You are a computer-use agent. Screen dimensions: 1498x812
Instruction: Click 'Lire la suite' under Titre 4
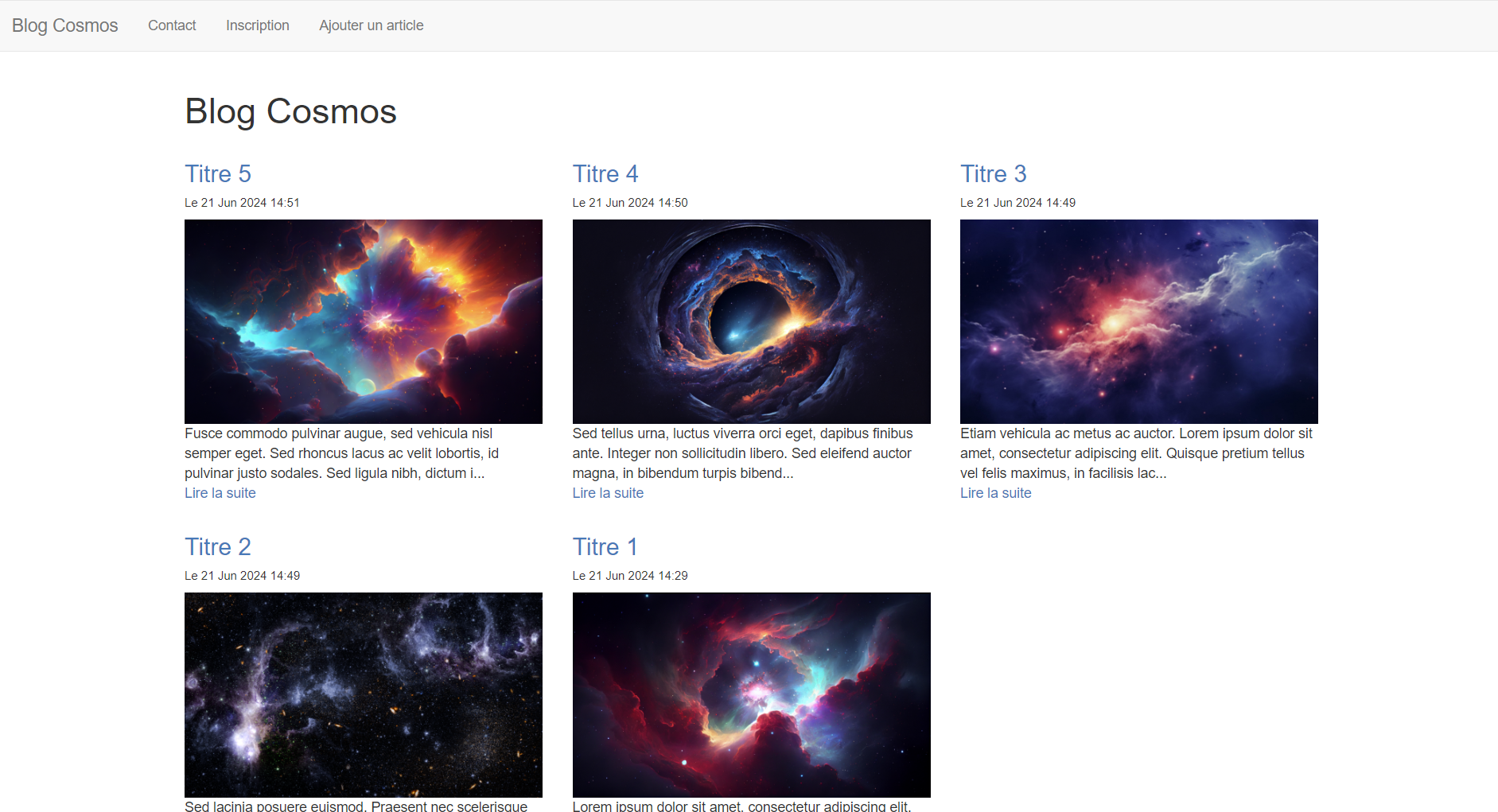(608, 492)
